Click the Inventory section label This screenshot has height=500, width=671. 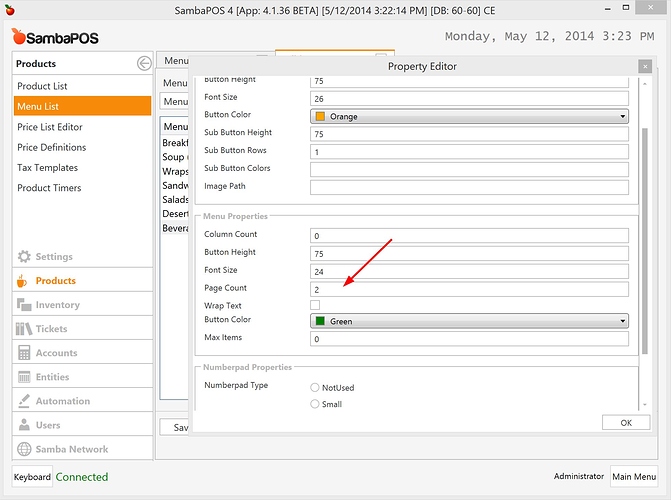[58, 305]
